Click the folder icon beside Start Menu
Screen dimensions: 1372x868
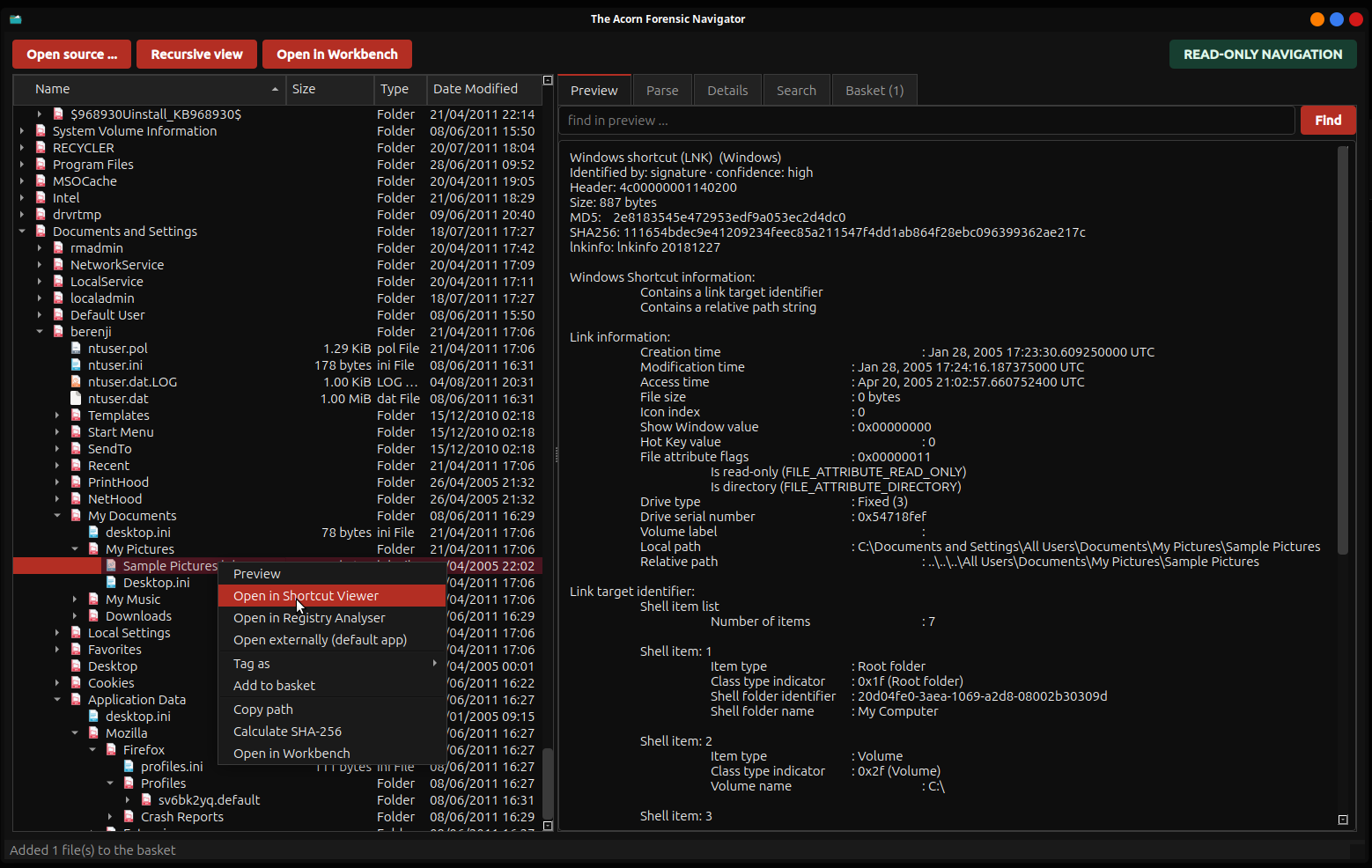76,432
